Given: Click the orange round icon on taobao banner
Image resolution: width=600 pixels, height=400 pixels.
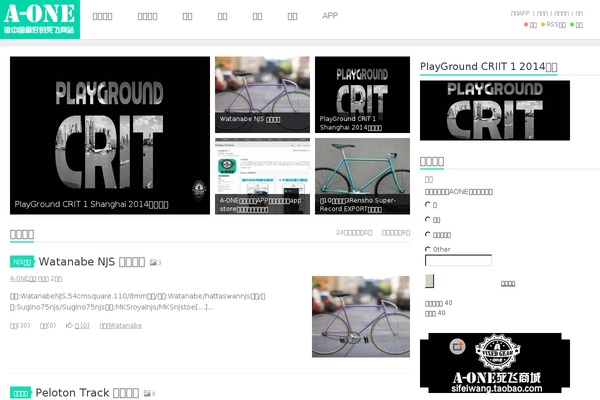Looking at the screenshot, I should [x=457, y=347].
